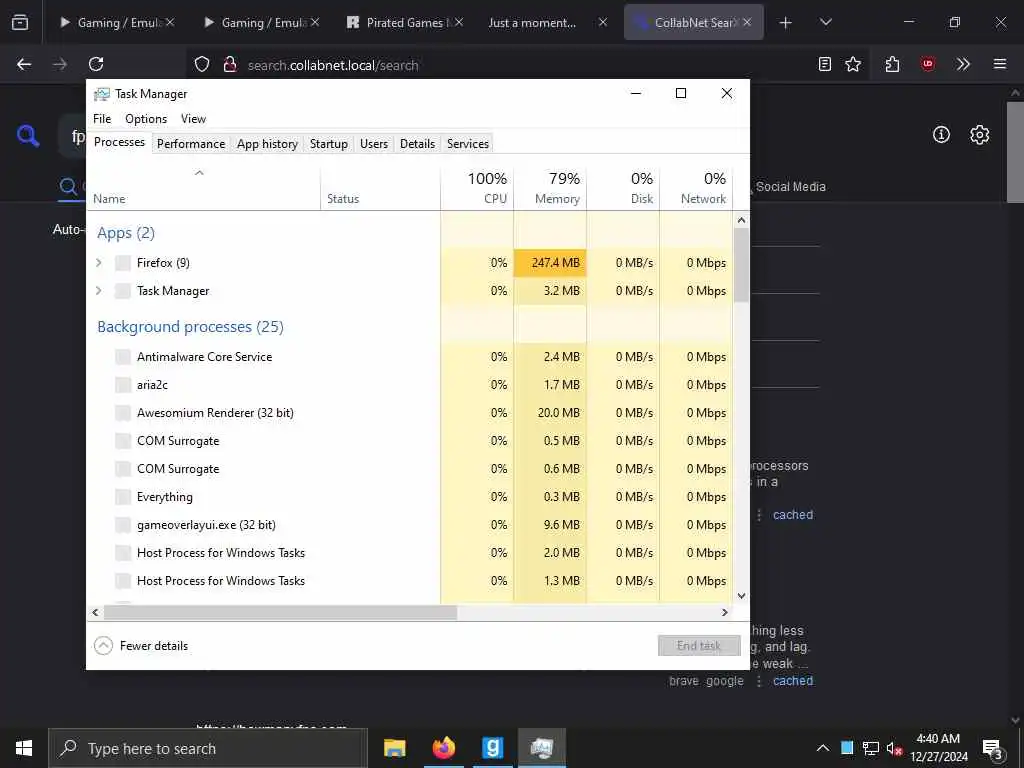
Task: Click the Task Manager process row icon
Action: [x=123, y=291]
